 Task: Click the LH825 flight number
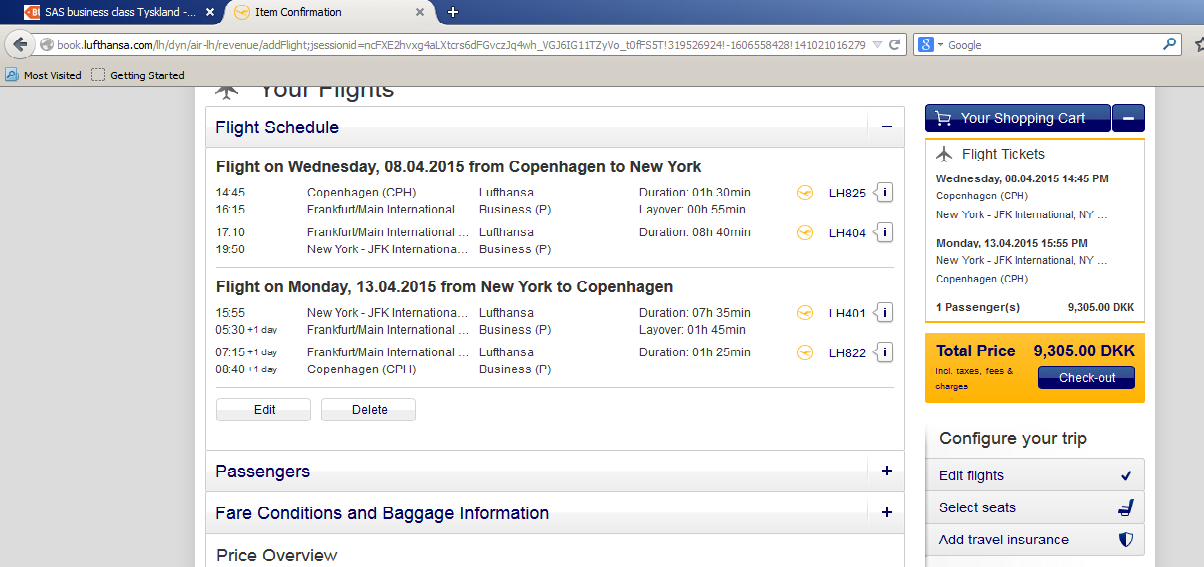click(x=847, y=193)
